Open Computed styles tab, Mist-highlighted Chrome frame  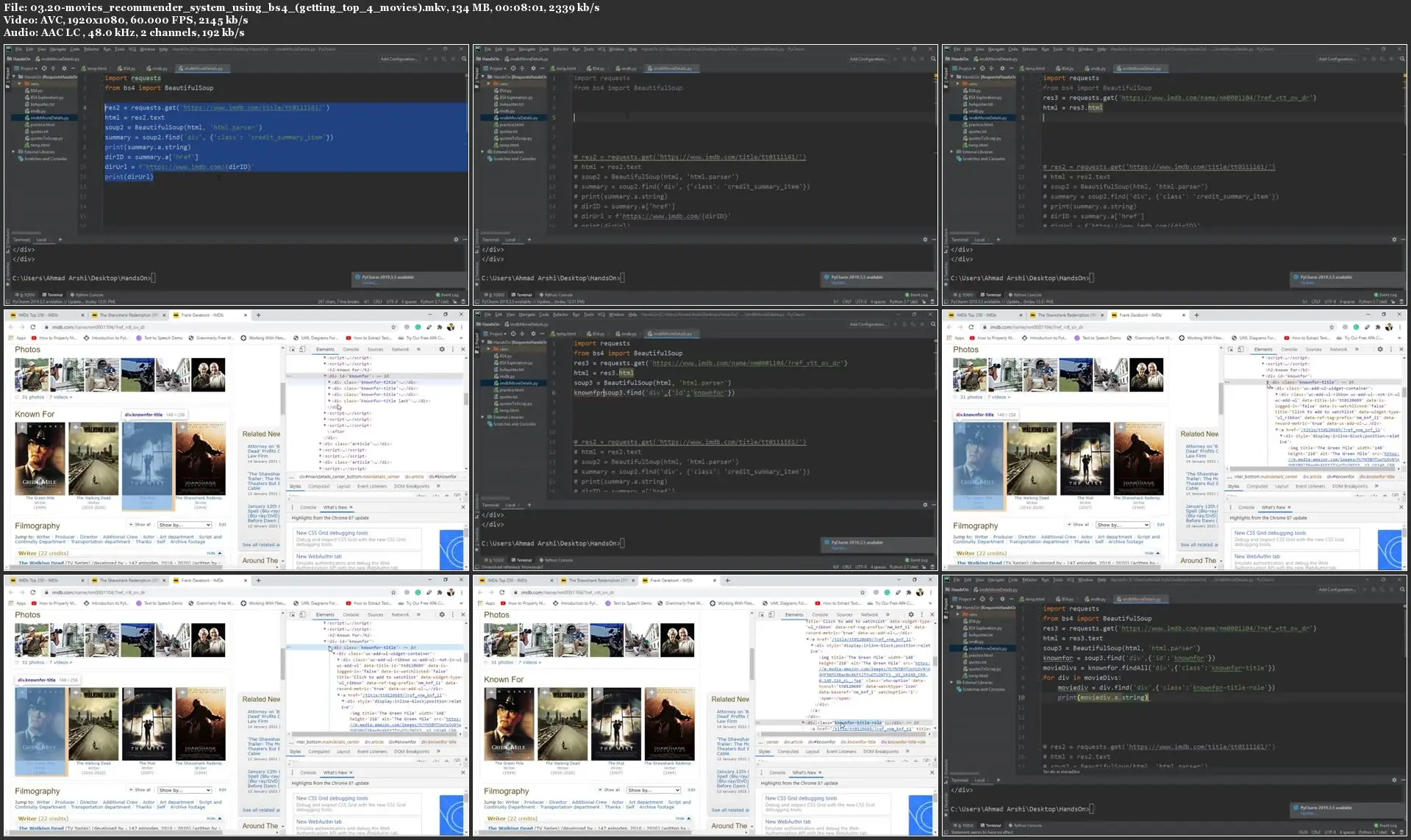319,486
